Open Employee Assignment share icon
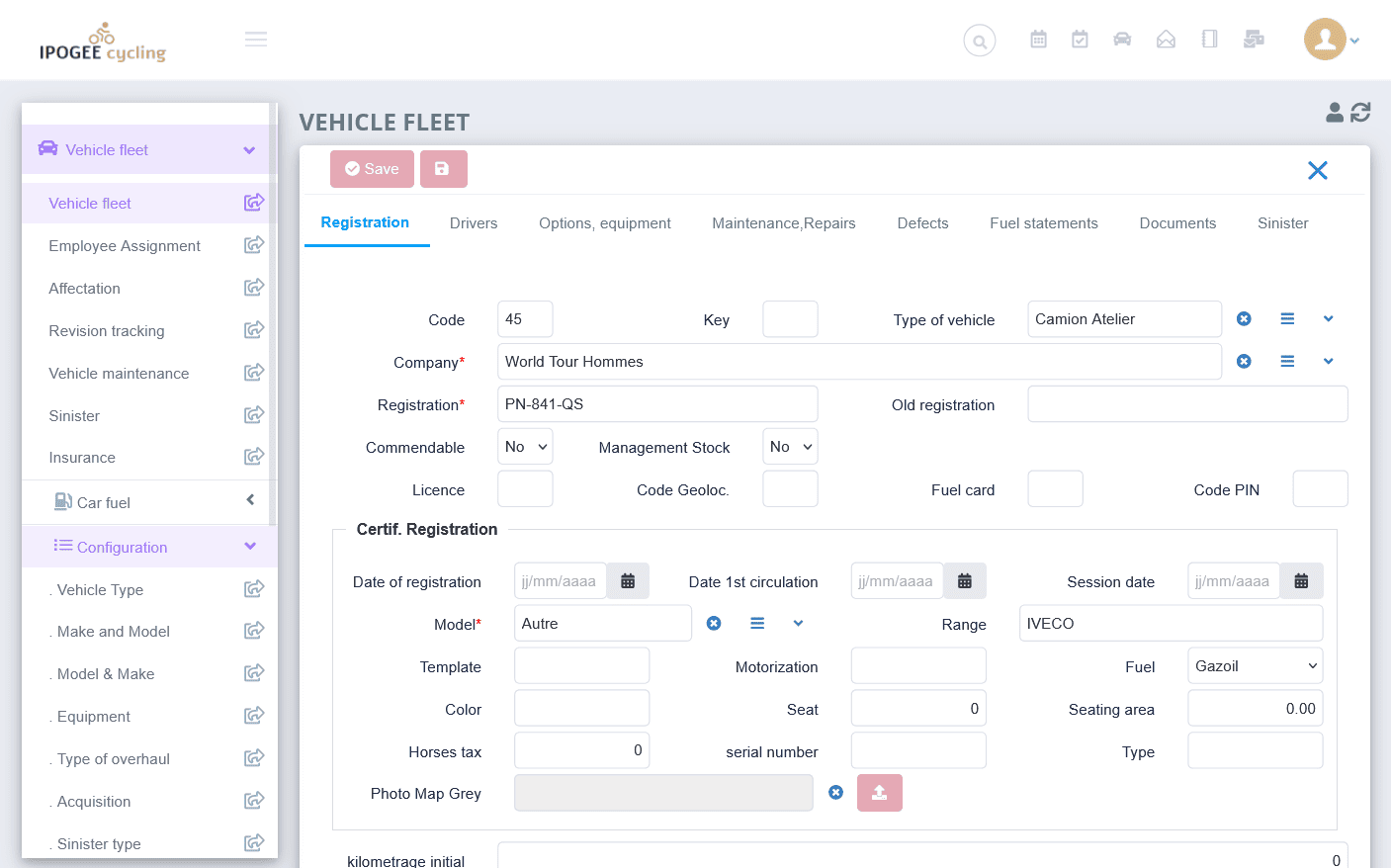The width and height of the screenshot is (1391, 868). click(254, 245)
